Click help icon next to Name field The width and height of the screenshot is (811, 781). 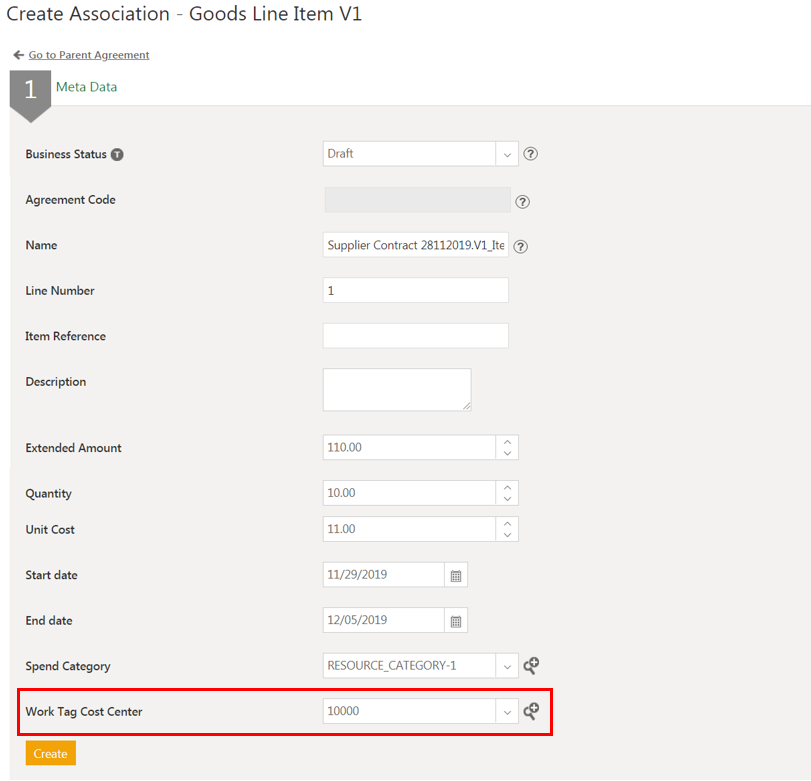pos(520,246)
